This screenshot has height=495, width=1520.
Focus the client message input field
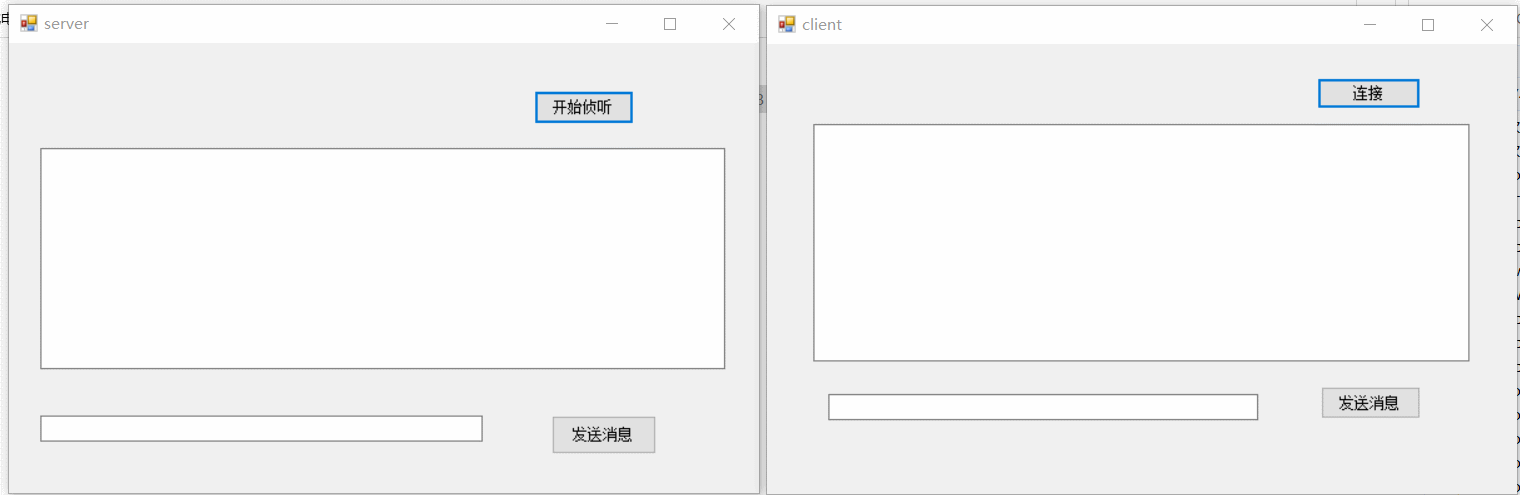1042,407
